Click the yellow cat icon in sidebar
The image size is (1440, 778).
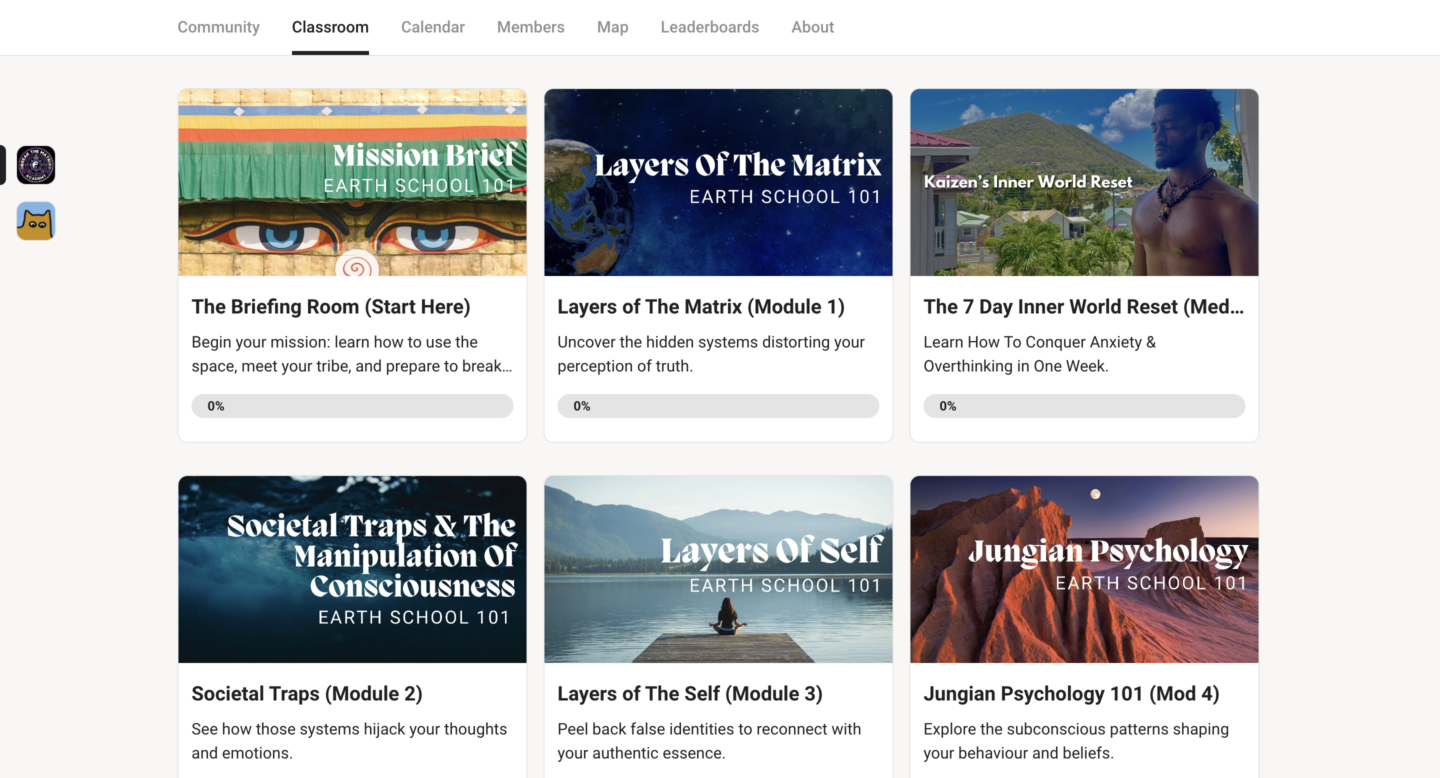click(36, 221)
